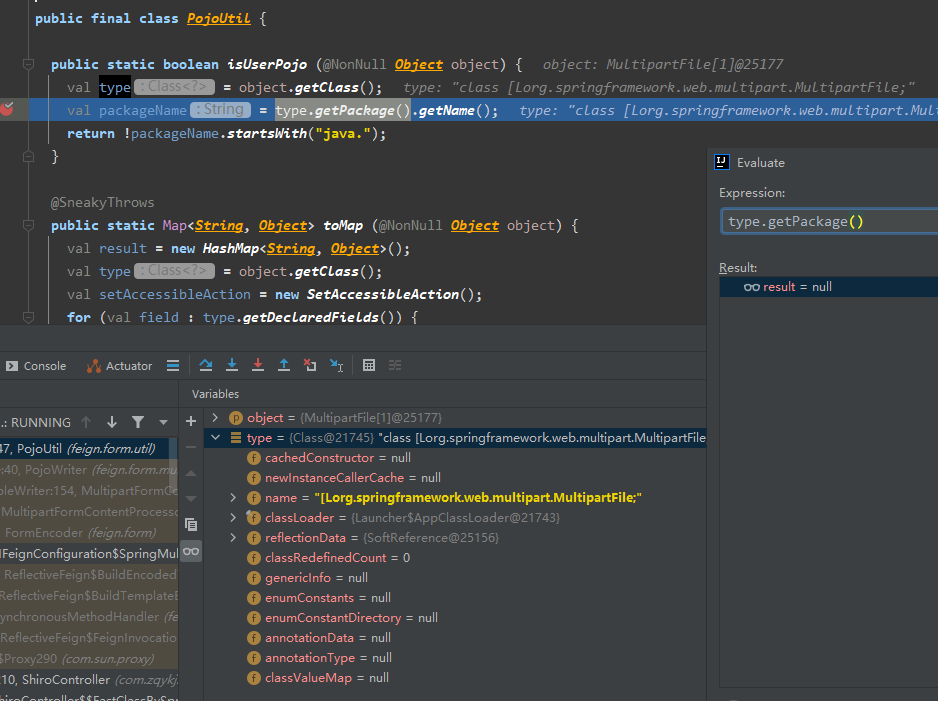
Task: Click the Step Over debugger icon
Action: click(206, 366)
